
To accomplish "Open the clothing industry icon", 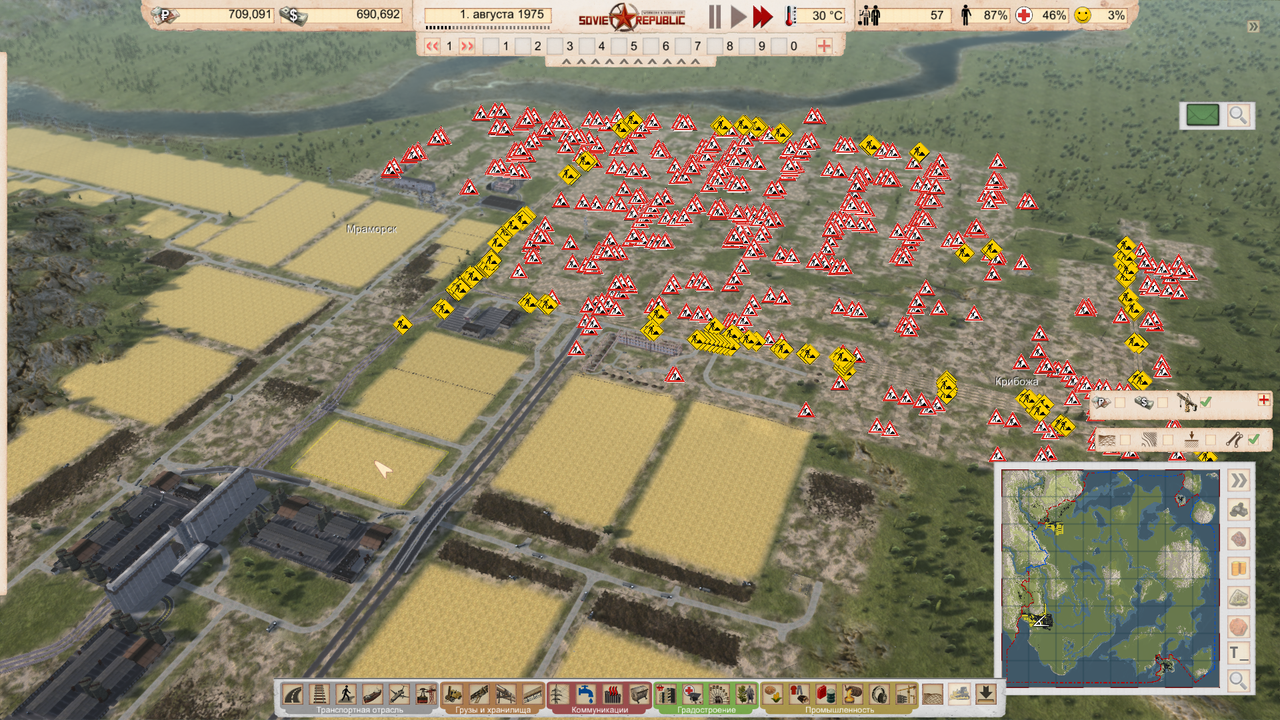I will pyautogui.click(x=800, y=694).
